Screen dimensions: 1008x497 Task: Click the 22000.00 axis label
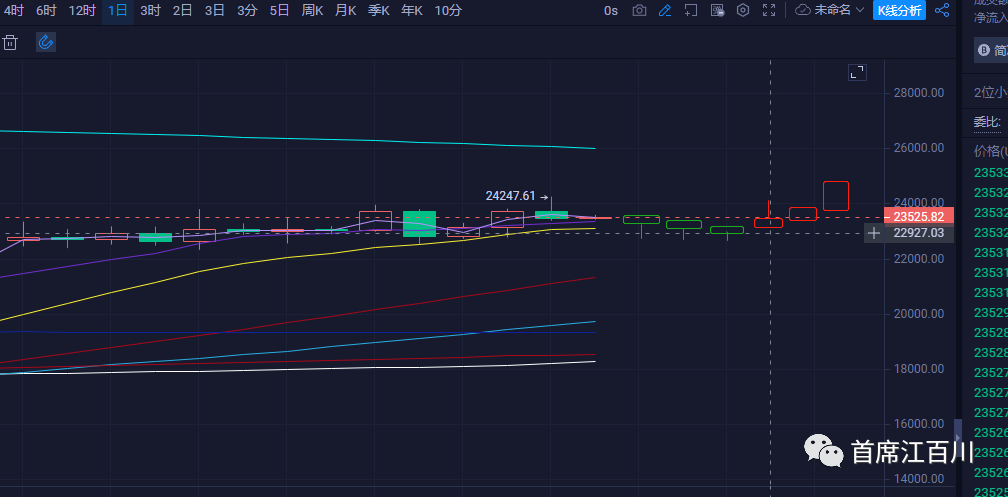pos(919,258)
